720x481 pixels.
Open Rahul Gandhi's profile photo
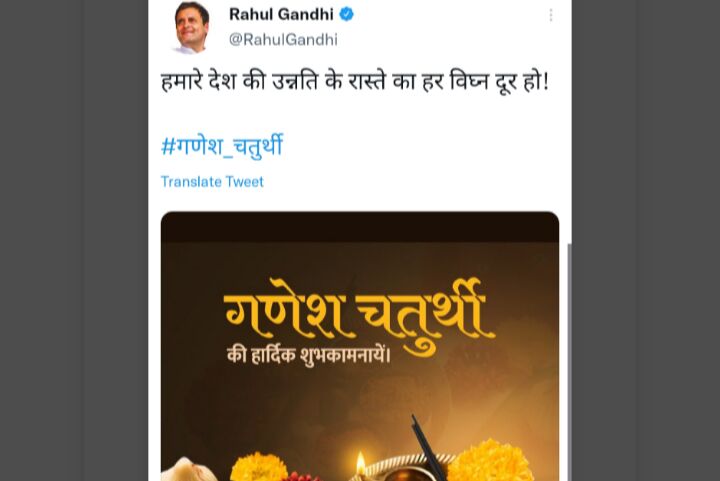pos(191,28)
